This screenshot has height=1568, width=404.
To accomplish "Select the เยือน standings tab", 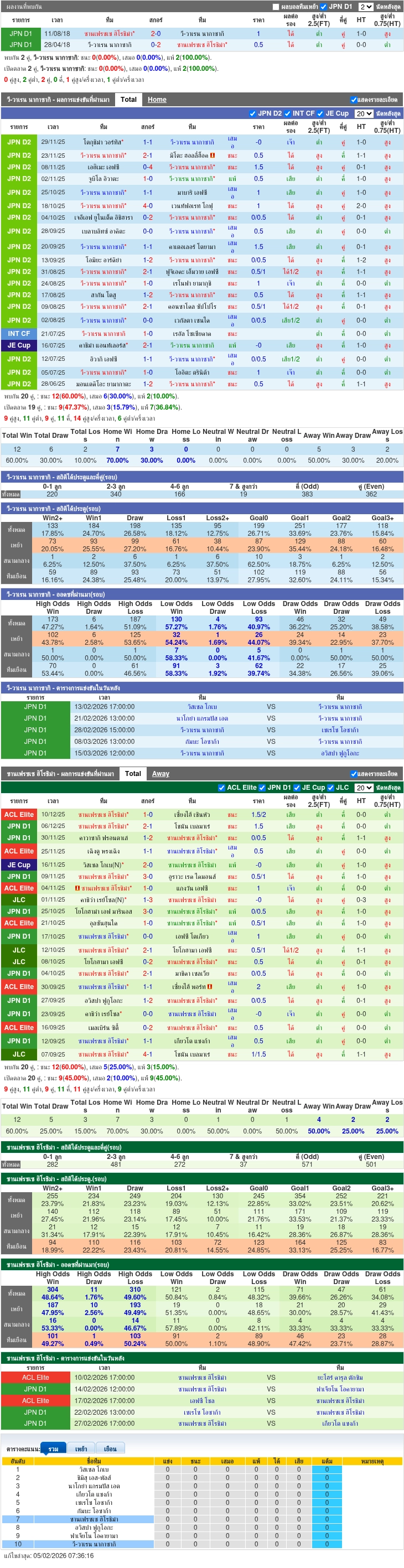I will (110, 1448).
